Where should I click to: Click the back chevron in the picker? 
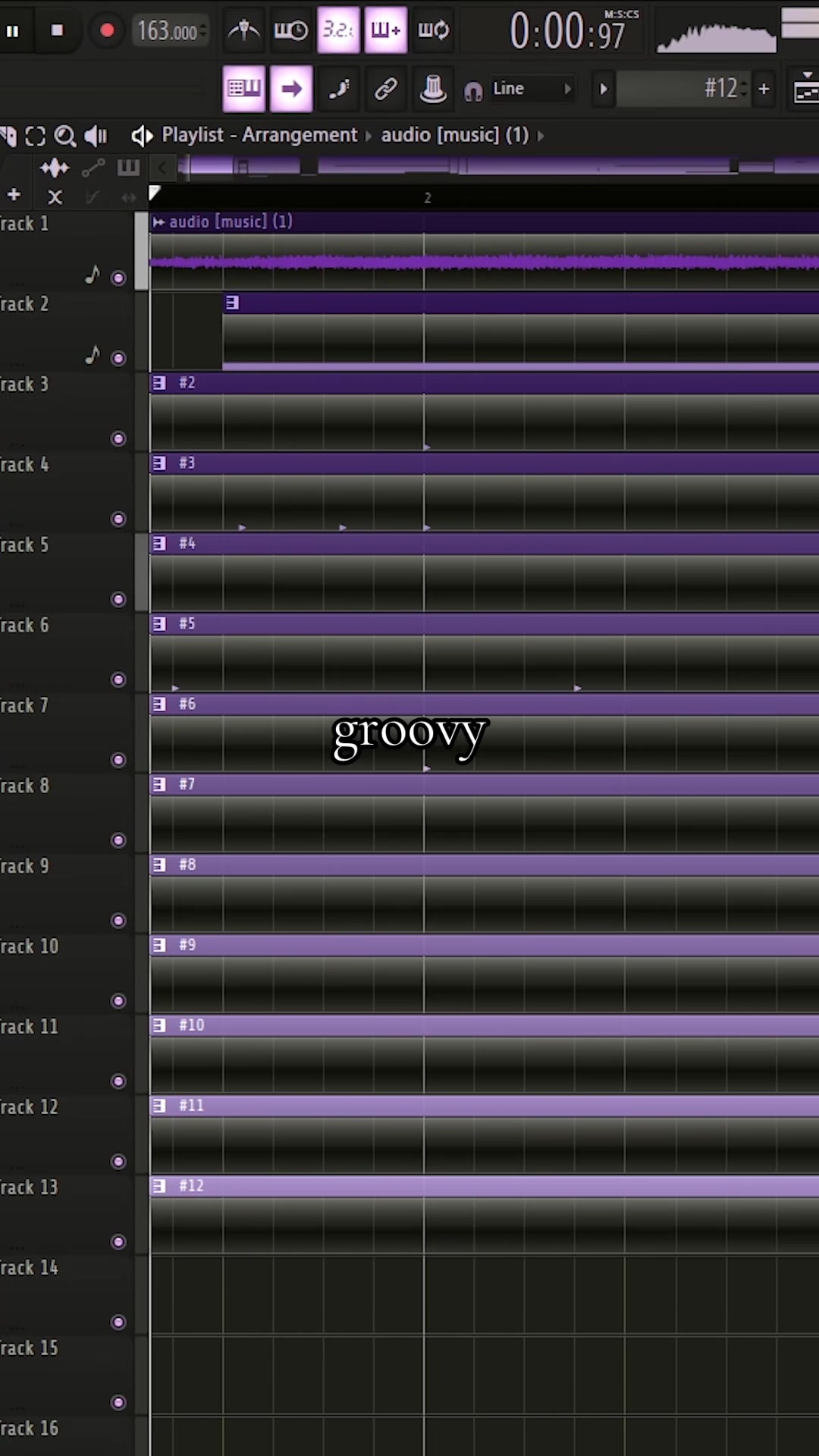162,168
